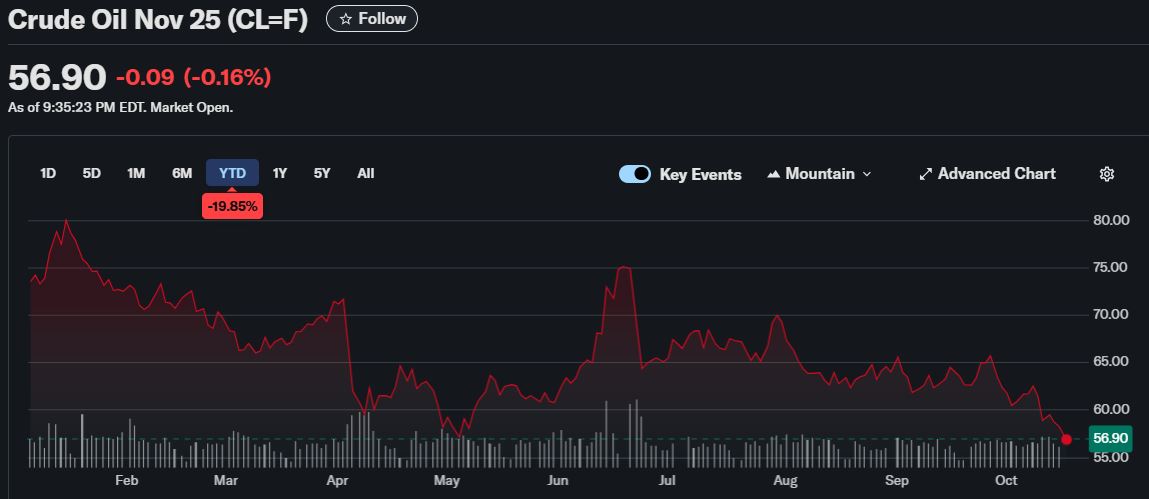Switch to the 1M range
The width and height of the screenshot is (1149, 499).
(136, 173)
